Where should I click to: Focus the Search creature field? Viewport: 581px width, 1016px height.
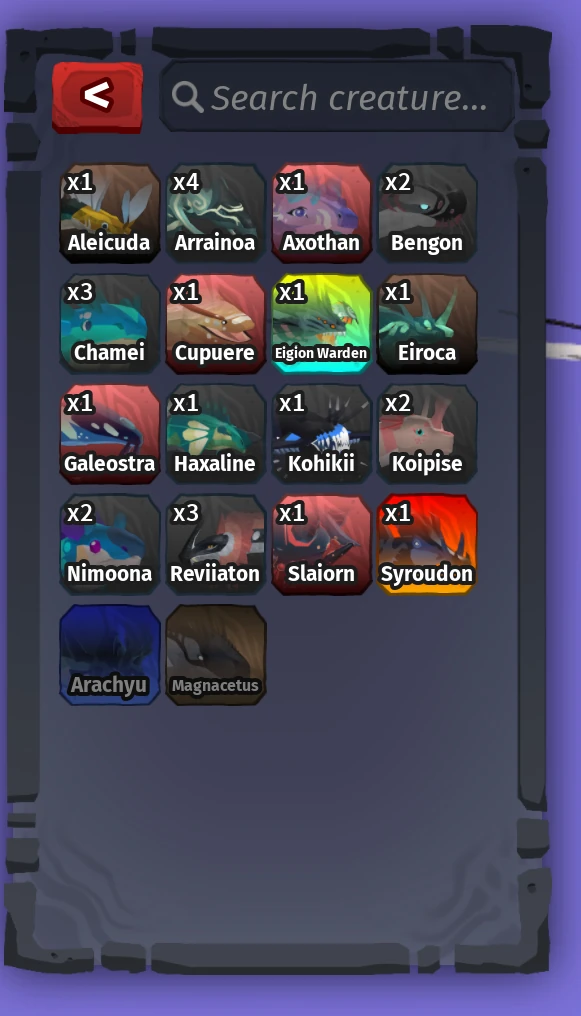[x=337, y=97]
